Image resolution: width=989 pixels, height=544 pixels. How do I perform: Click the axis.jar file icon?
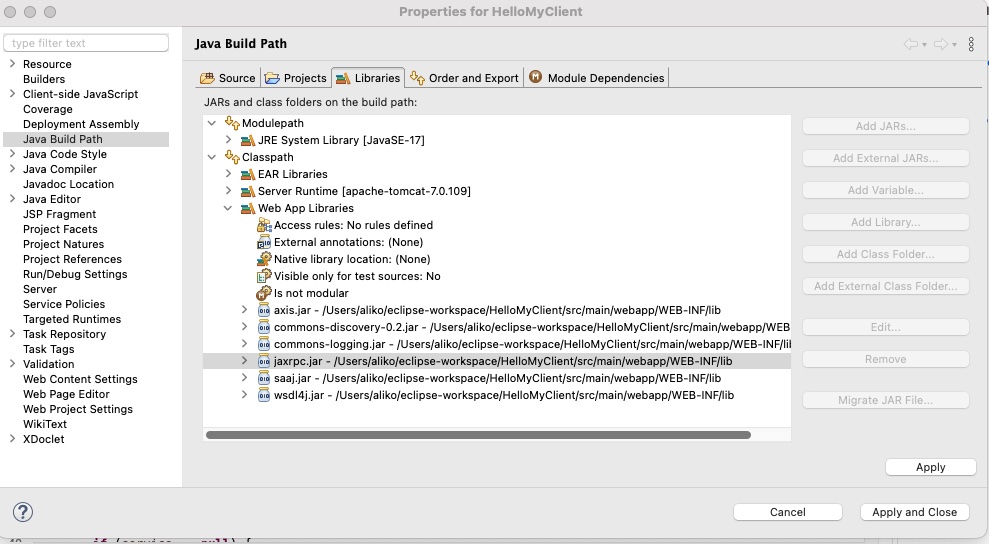click(x=264, y=310)
